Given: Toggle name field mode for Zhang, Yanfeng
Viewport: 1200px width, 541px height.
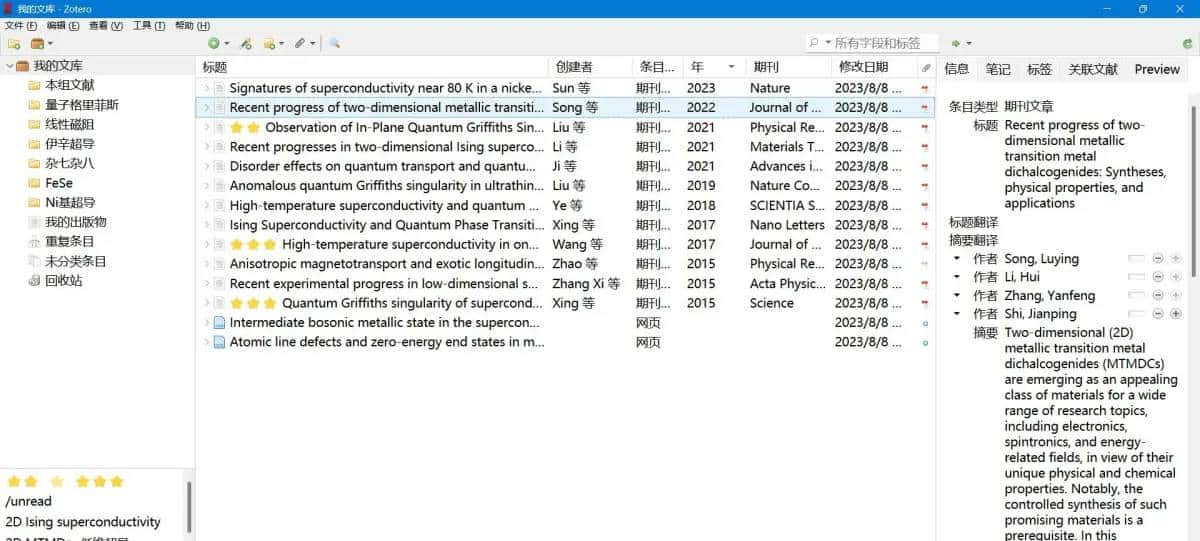Looking at the screenshot, I should click(x=1136, y=296).
